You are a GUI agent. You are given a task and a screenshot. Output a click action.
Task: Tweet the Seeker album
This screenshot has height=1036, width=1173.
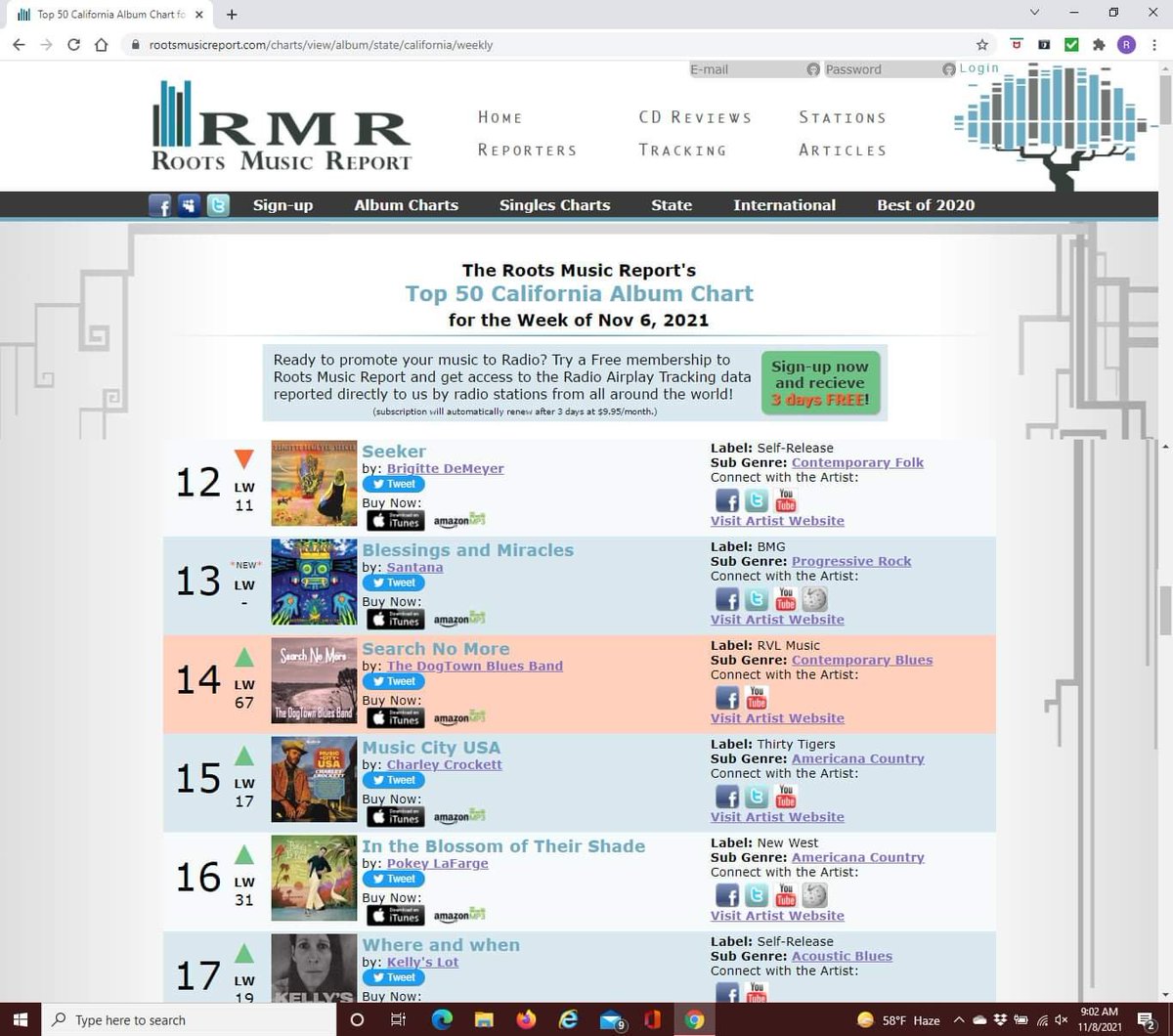(393, 484)
